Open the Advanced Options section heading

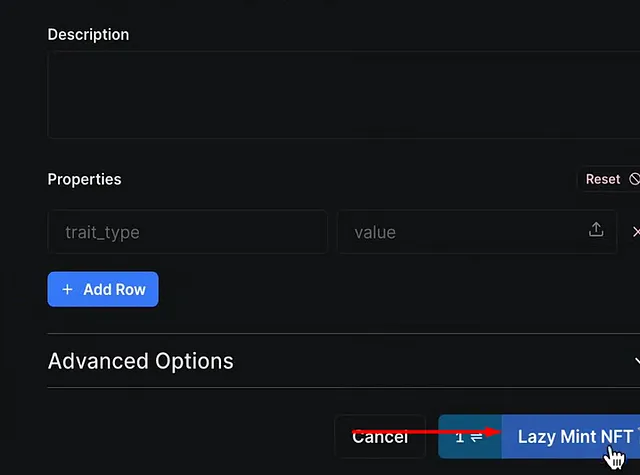[x=140, y=361]
